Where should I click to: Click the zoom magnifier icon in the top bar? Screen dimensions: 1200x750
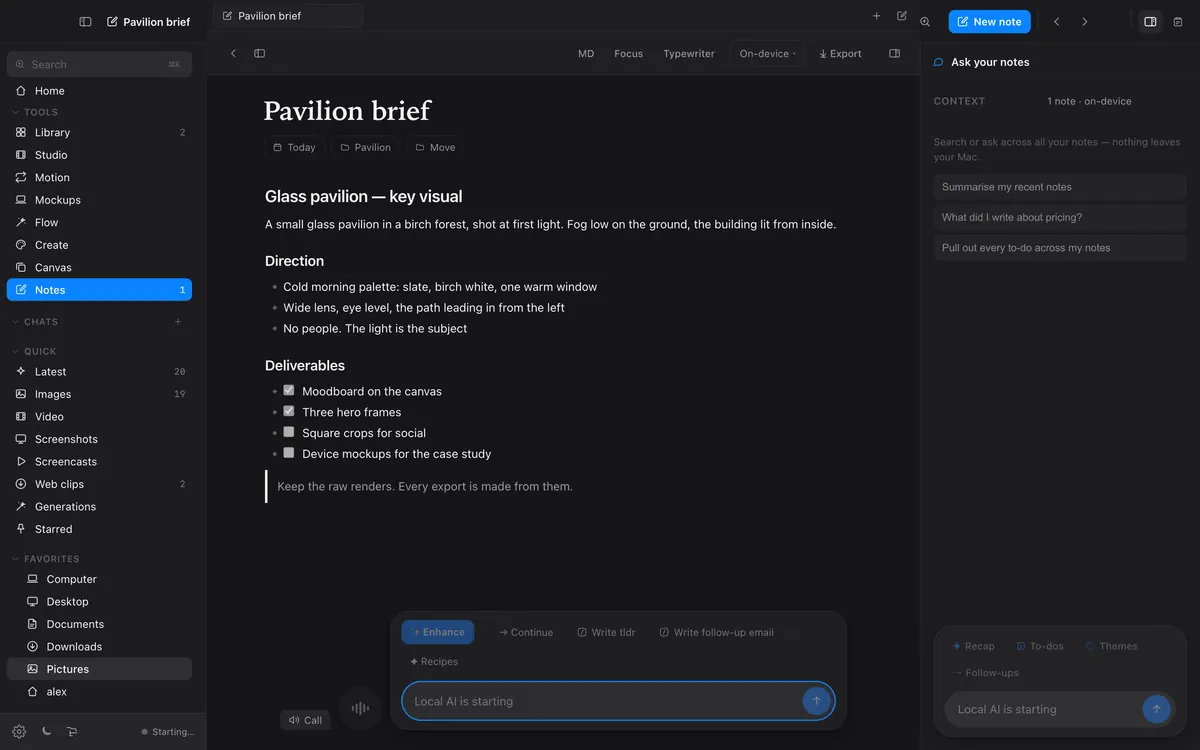(925, 22)
